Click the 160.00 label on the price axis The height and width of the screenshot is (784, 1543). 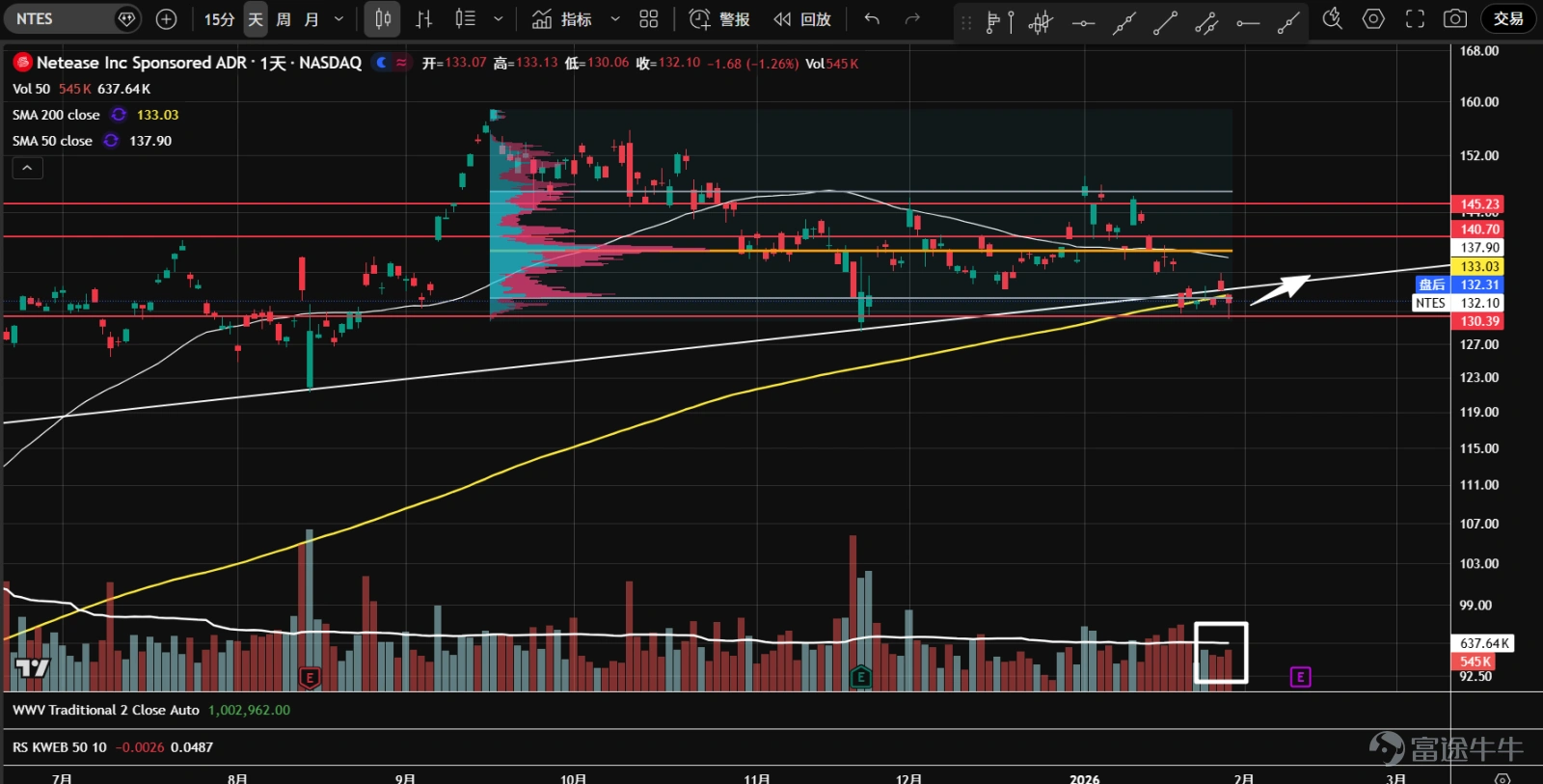coord(1479,101)
